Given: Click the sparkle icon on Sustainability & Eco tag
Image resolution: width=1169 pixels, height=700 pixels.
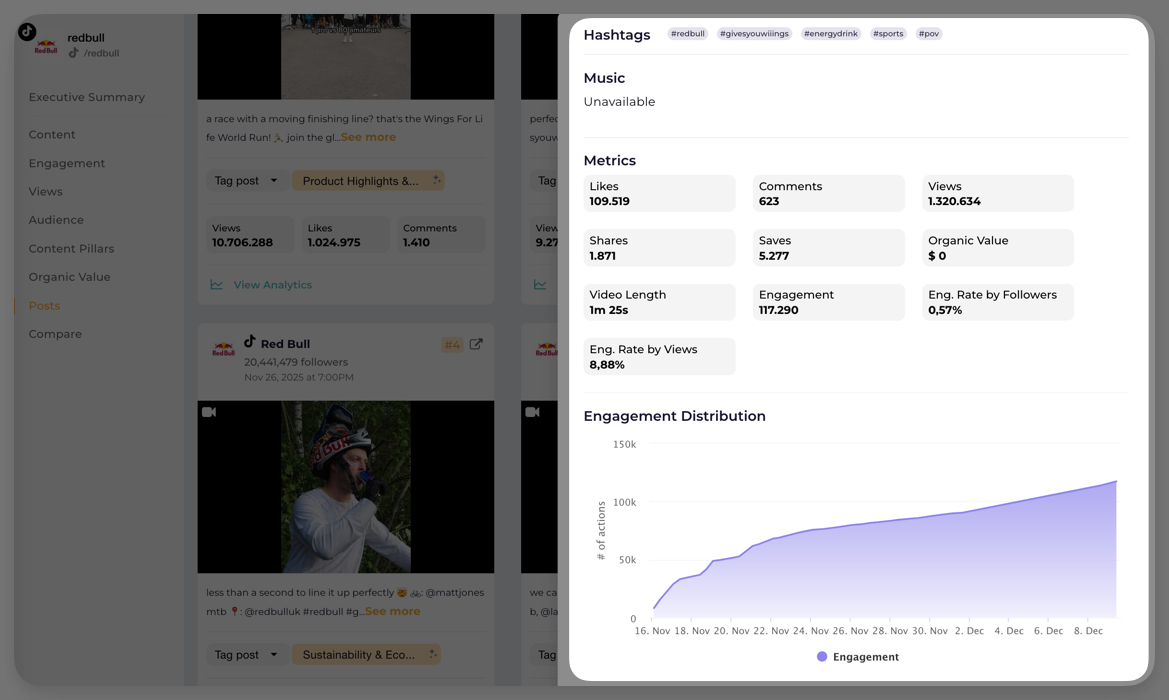Looking at the screenshot, I should (x=434, y=654).
